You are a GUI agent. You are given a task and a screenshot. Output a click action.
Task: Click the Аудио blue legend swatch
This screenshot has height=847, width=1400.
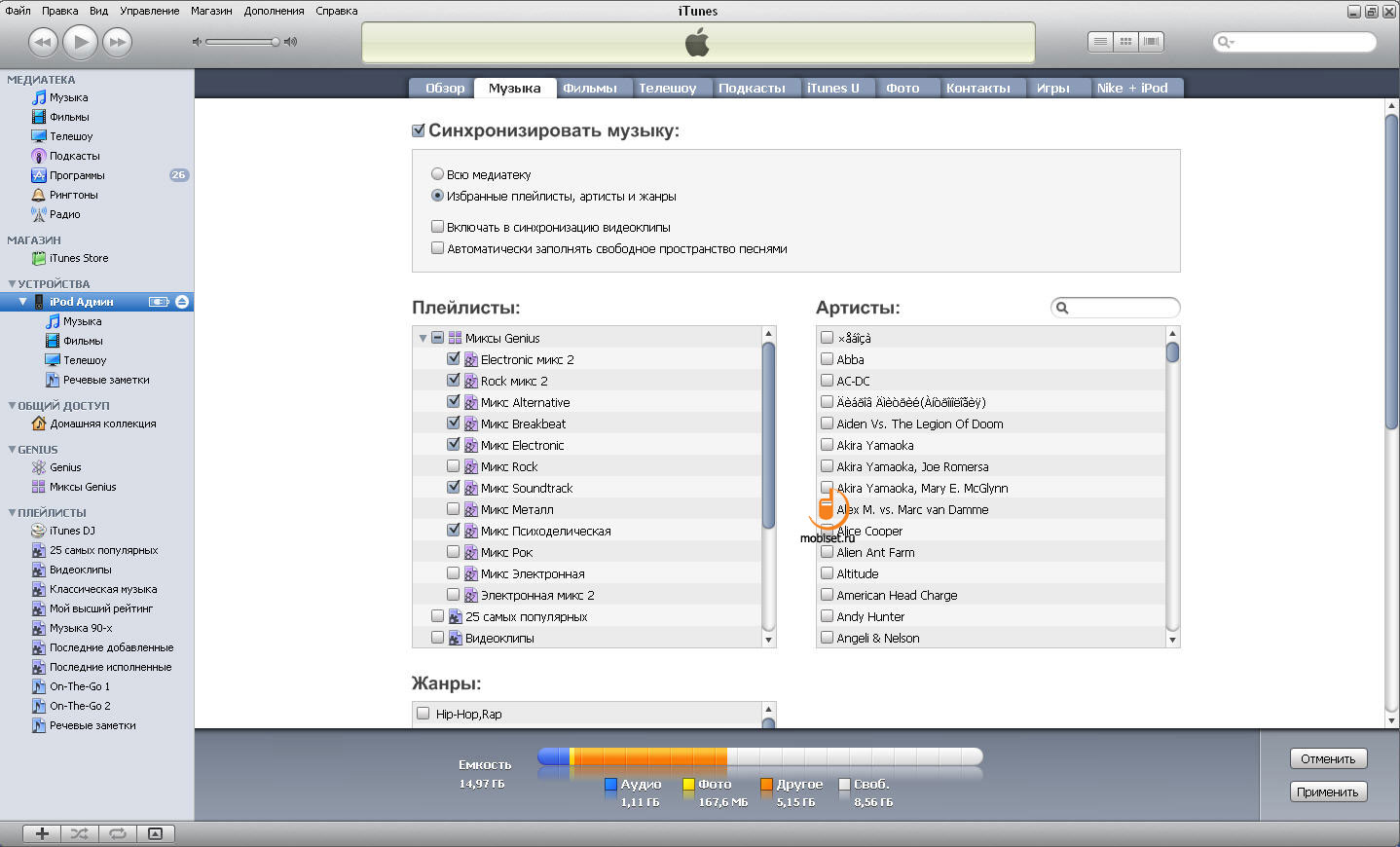610,784
